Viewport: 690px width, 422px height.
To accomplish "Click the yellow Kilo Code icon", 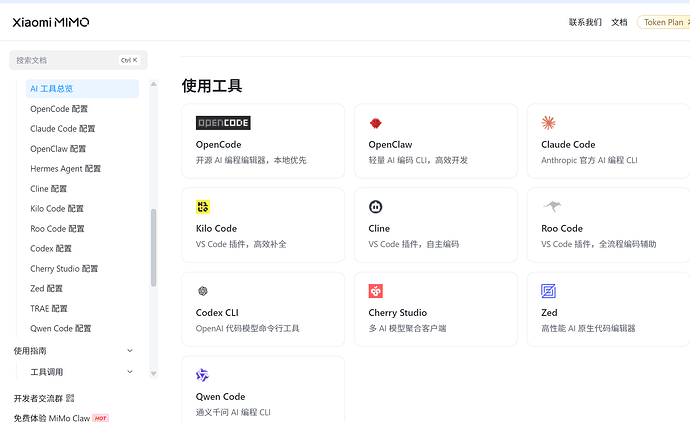I will click(x=203, y=207).
